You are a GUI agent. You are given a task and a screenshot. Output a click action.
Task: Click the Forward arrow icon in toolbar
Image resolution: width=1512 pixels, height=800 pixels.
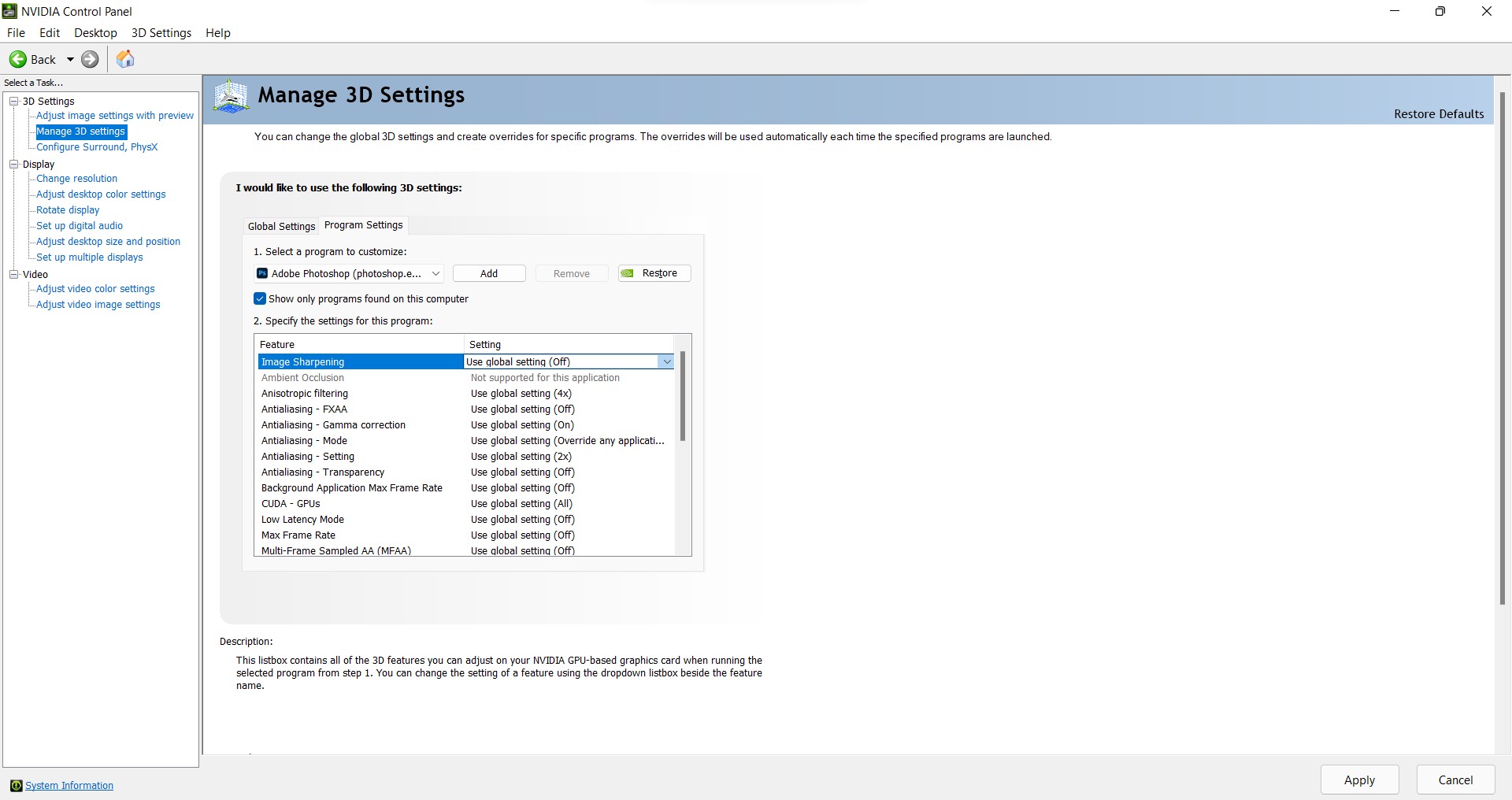(x=91, y=59)
